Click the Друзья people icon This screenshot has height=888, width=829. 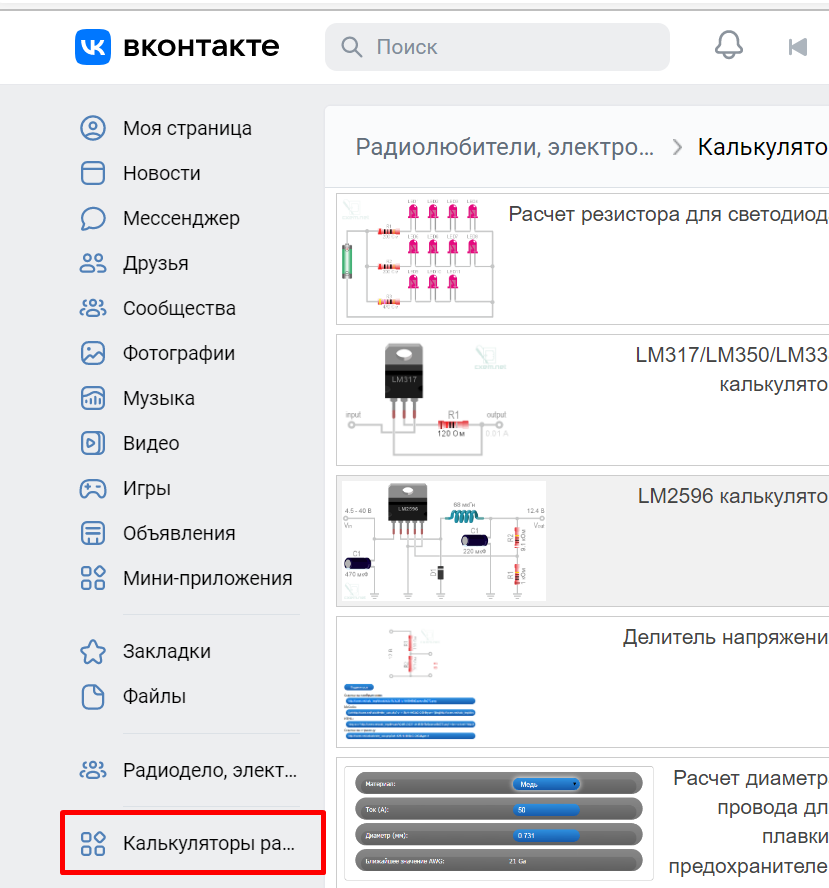pos(93,263)
